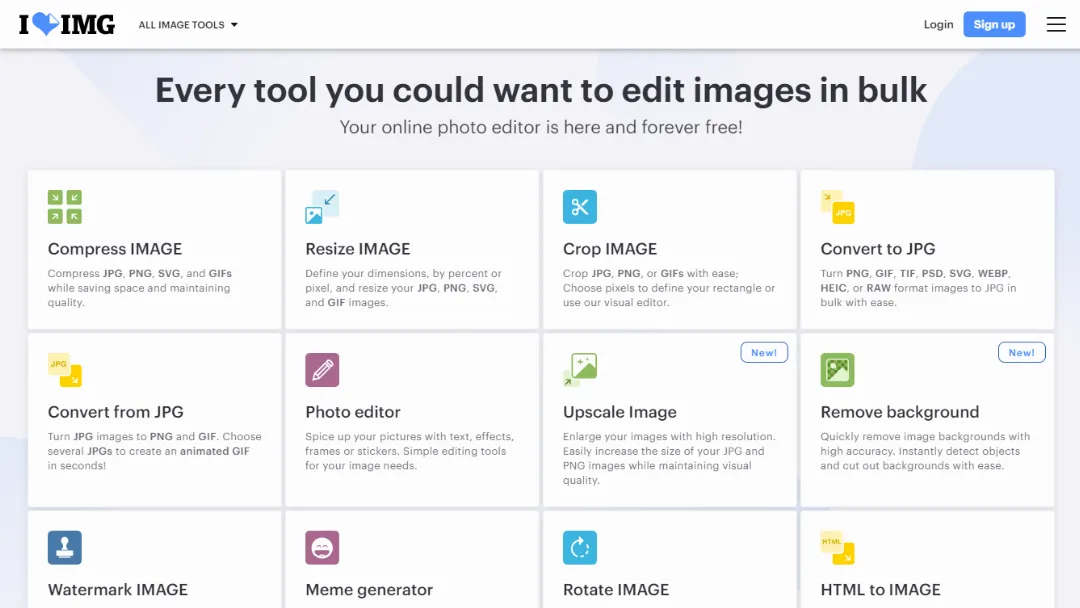Click the Convert from JPG icon
The height and width of the screenshot is (608, 1080).
click(65, 370)
